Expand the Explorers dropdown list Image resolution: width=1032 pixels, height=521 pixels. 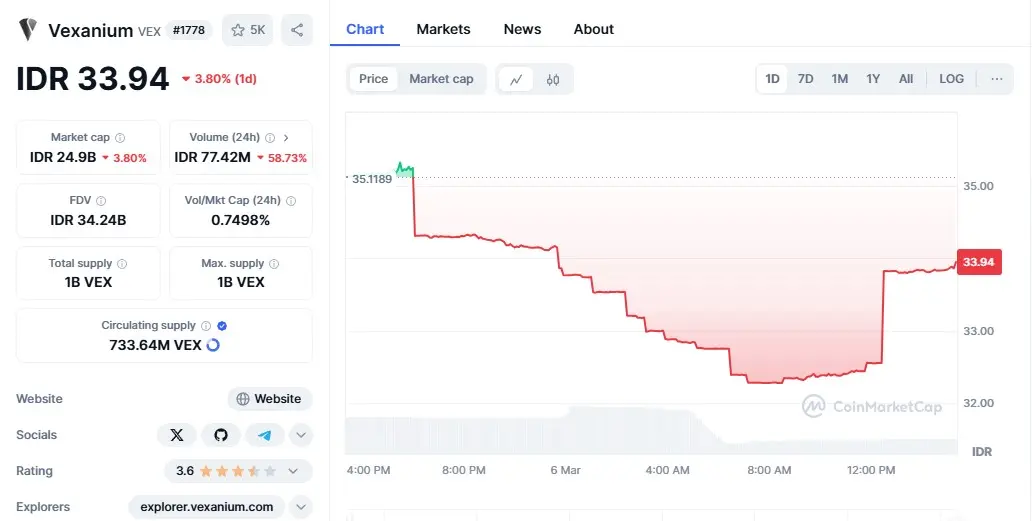pyautogui.click(x=301, y=507)
